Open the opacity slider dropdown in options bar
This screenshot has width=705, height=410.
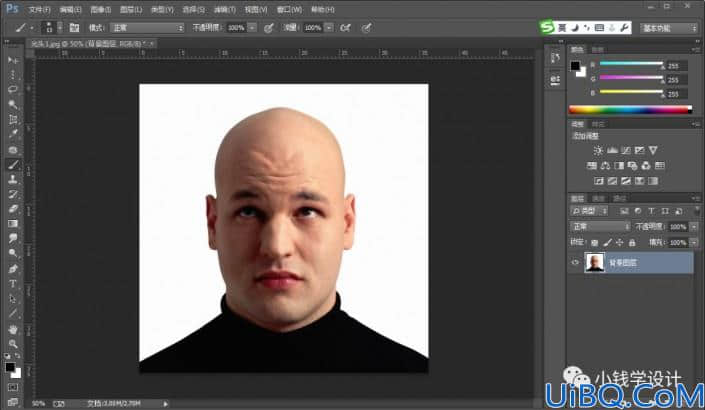coord(253,28)
